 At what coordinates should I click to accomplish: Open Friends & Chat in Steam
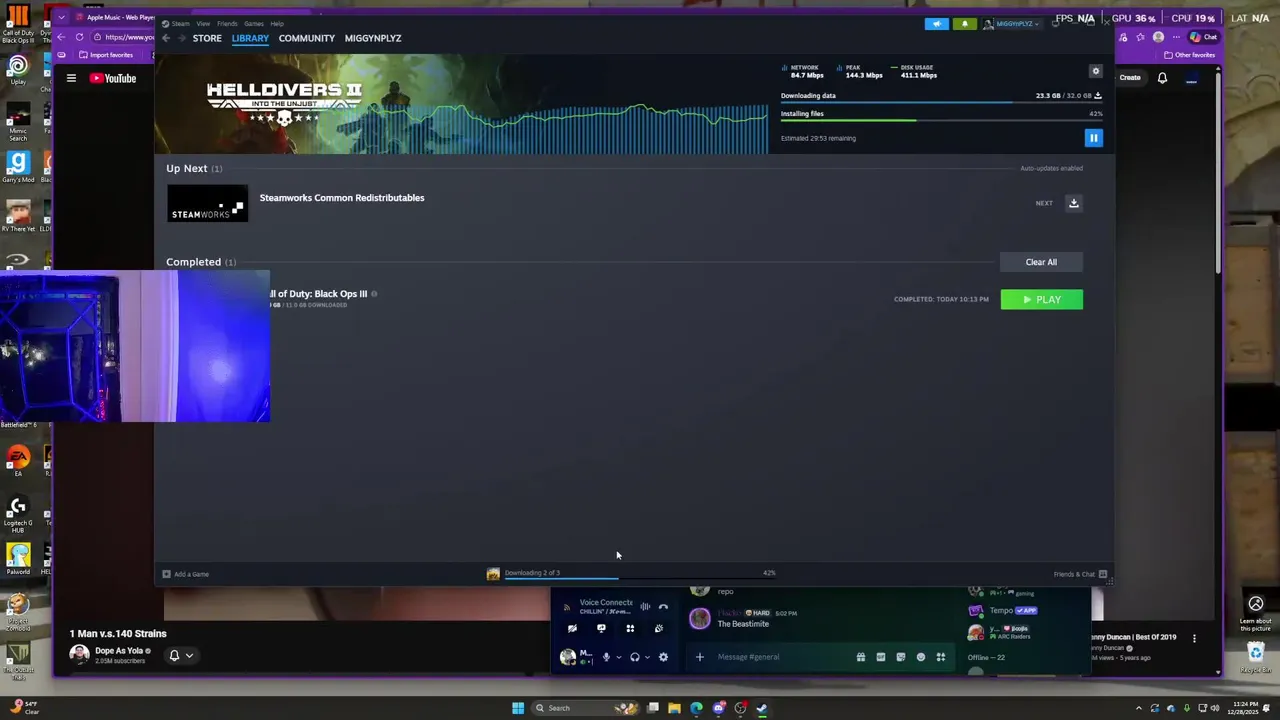1080,574
